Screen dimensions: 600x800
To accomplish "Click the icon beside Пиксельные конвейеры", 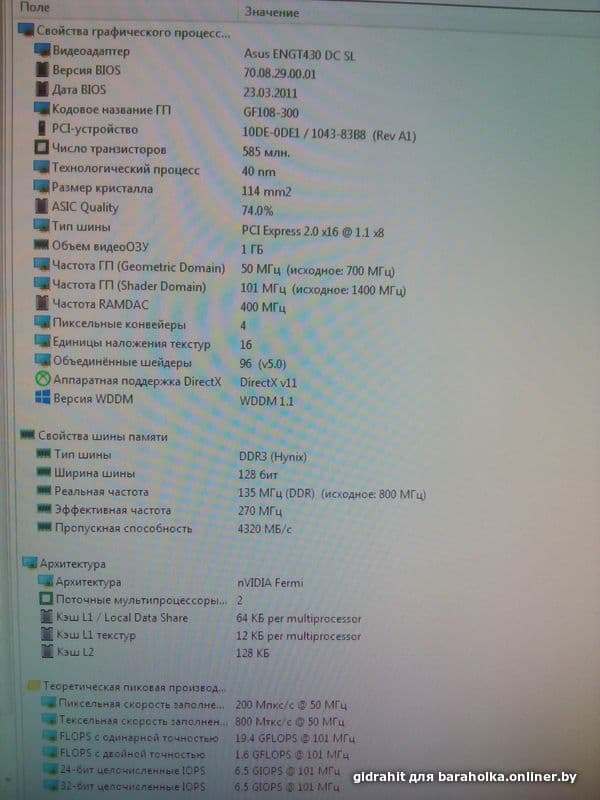I will click(42, 322).
